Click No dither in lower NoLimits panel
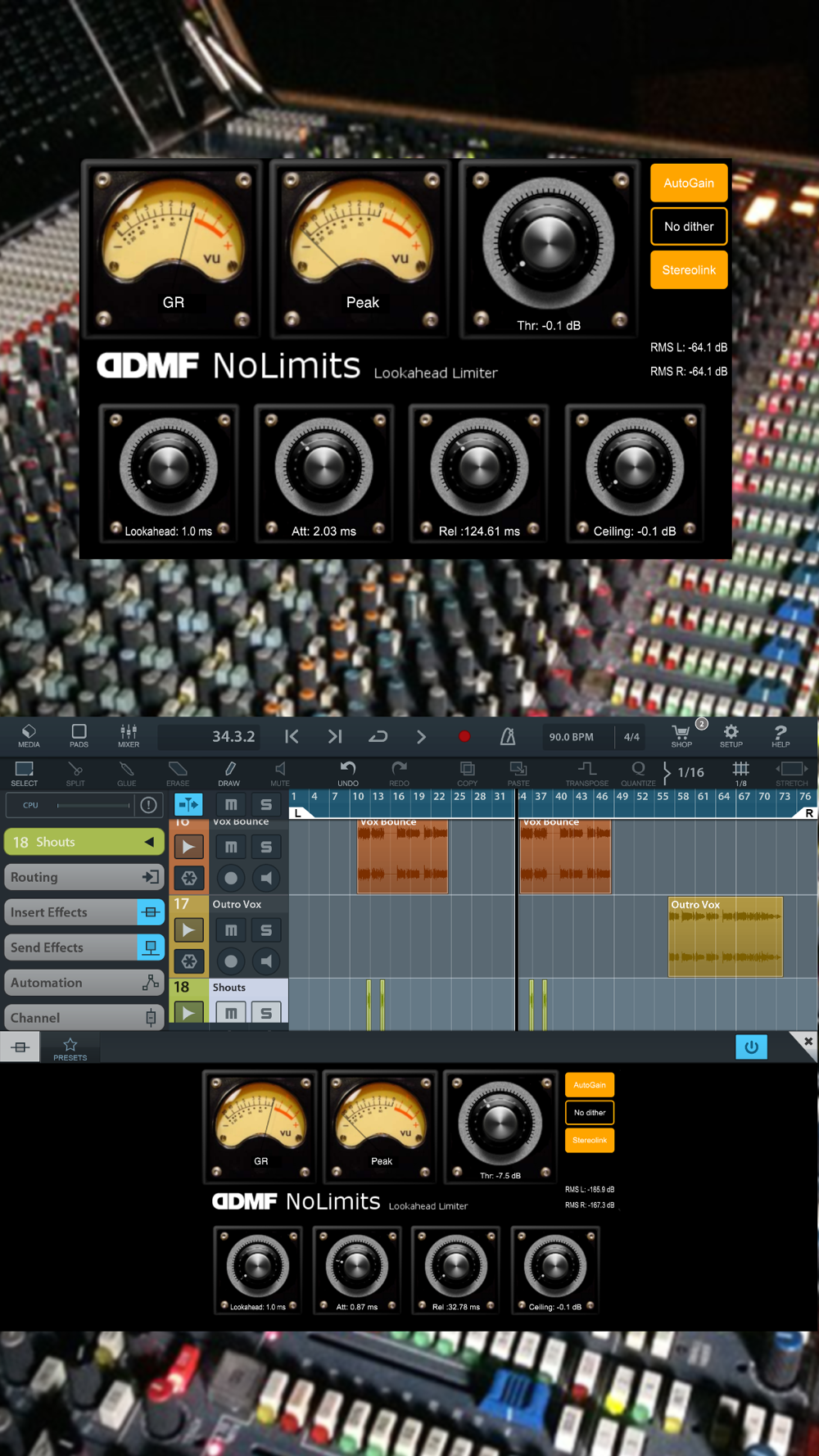Screen dimensions: 819x1456 pos(590,1113)
